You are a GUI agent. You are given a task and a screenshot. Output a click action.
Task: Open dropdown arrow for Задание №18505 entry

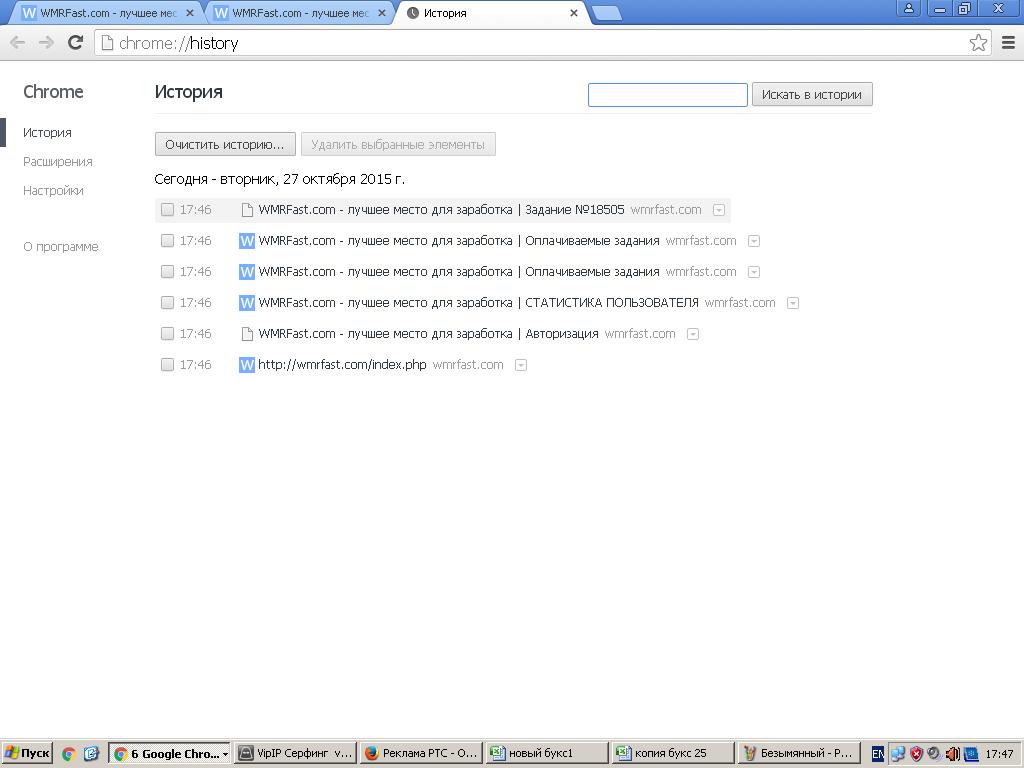(x=718, y=210)
